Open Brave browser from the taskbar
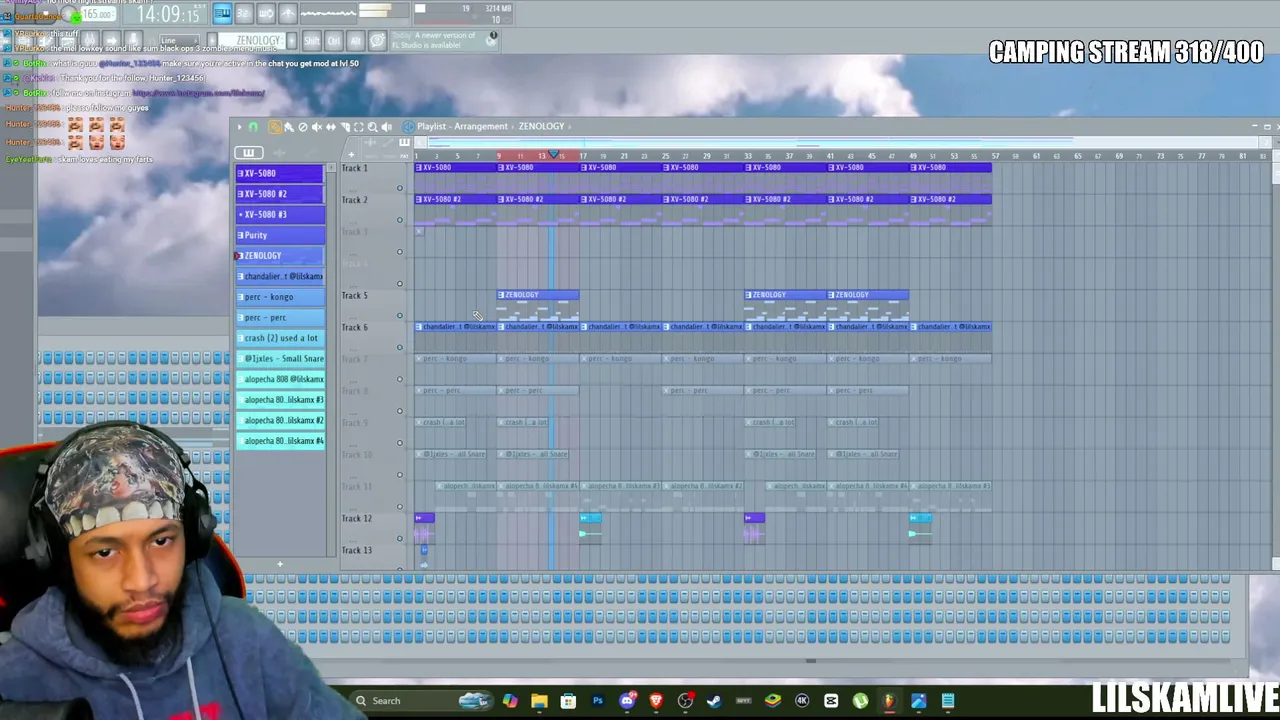This screenshot has width=1280, height=720. pyautogui.click(x=656, y=701)
